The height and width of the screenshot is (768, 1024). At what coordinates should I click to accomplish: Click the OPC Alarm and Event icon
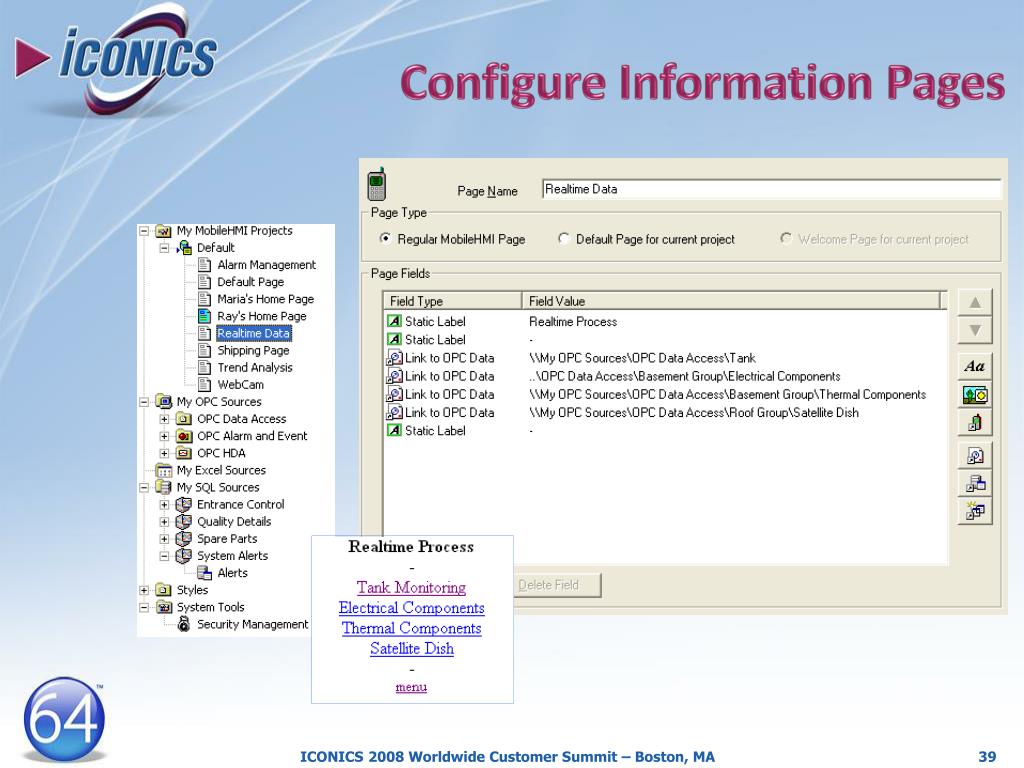(x=184, y=436)
